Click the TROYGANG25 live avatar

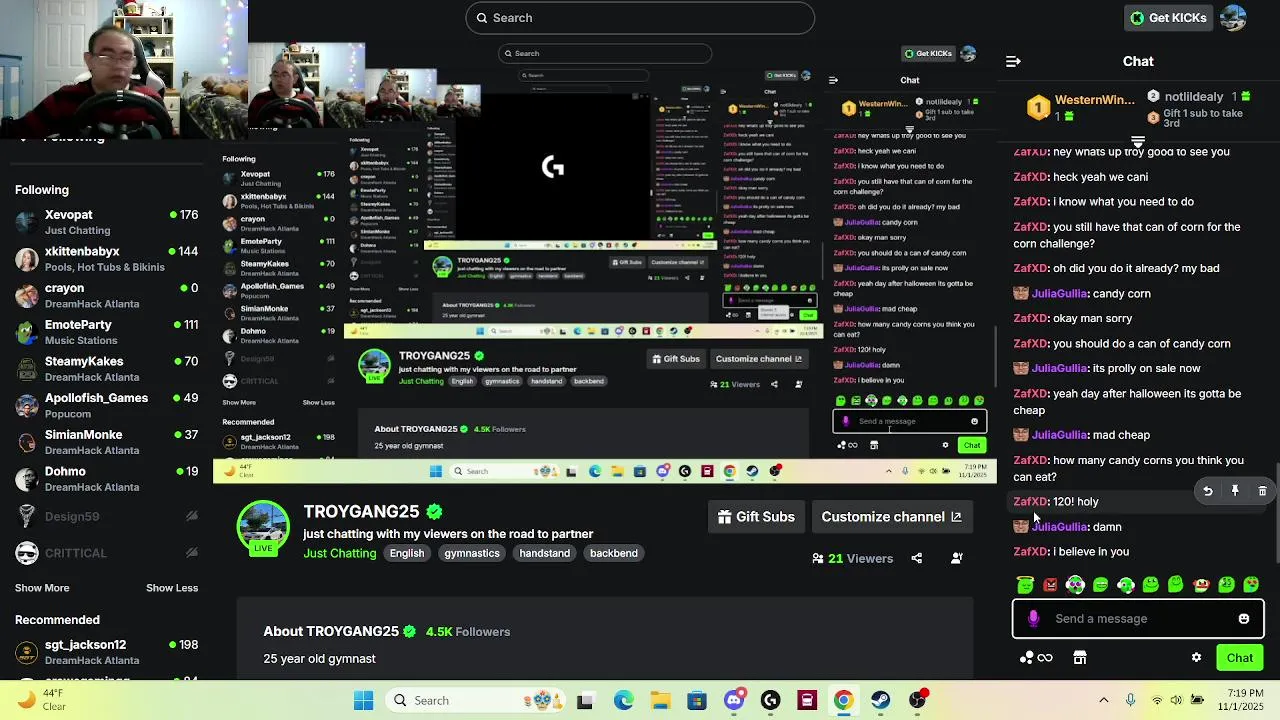click(x=263, y=527)
